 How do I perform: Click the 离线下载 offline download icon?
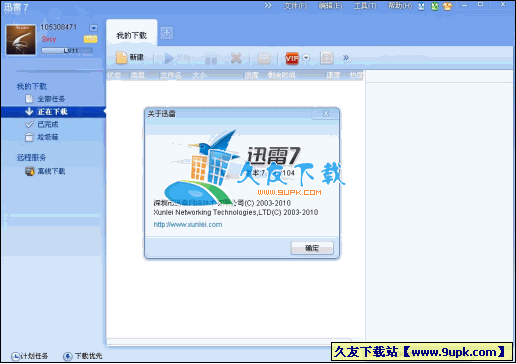(x=30, y=171)
